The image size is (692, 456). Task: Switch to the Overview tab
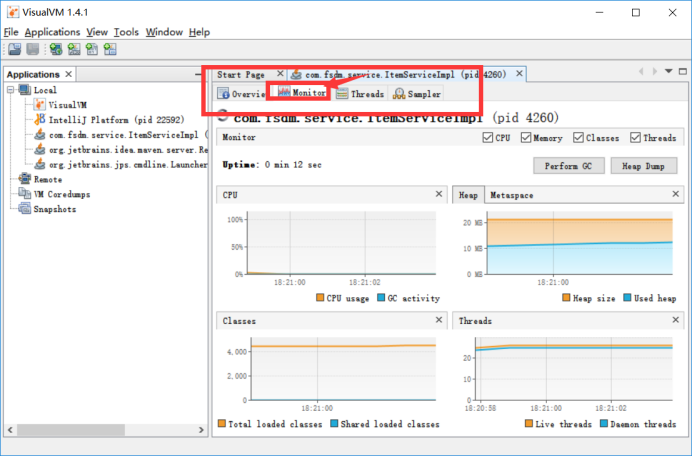(241, 94)
